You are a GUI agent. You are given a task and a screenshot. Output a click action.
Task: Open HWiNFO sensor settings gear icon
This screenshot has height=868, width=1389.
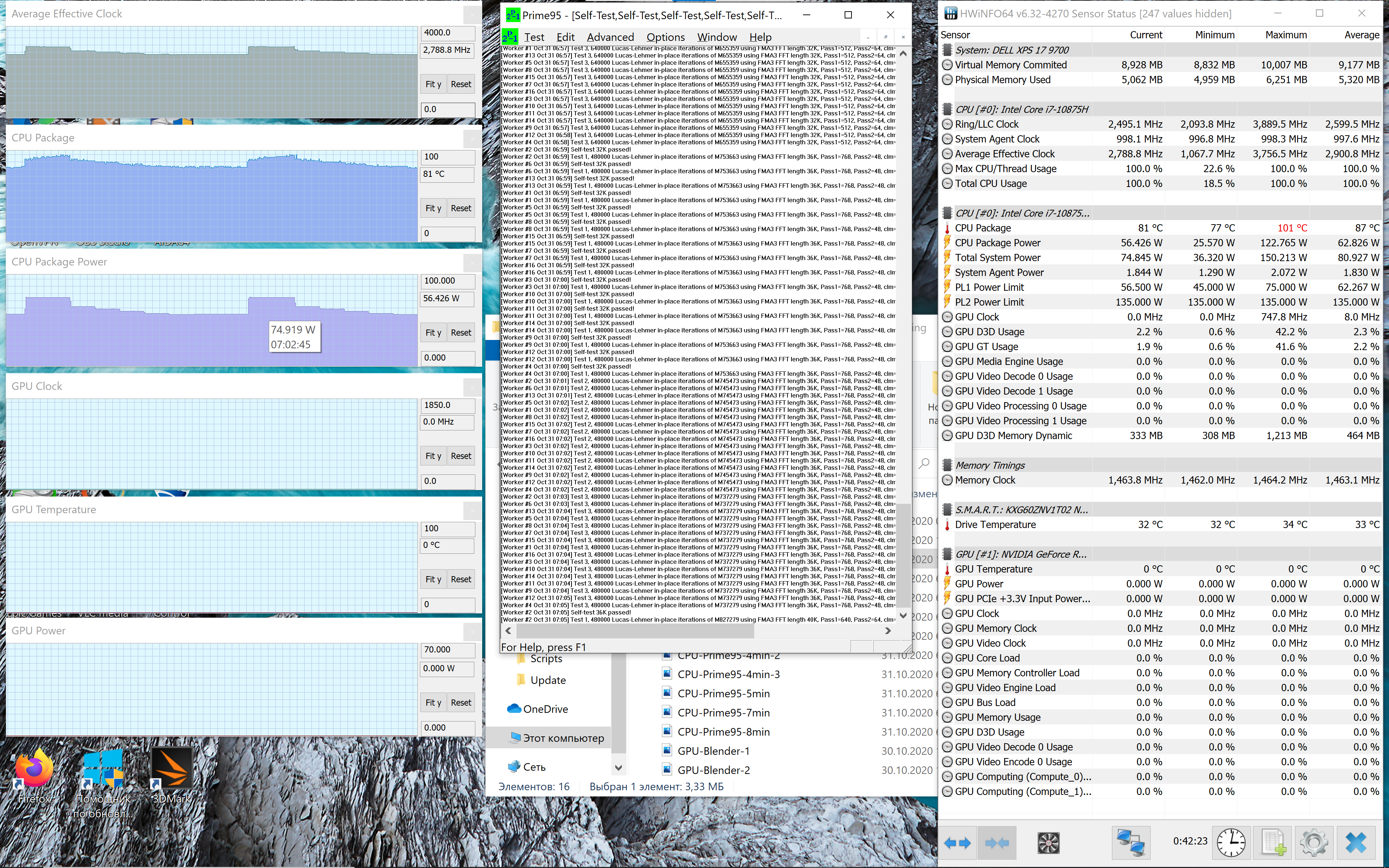pyautogui.click(x=1314, y=843)
